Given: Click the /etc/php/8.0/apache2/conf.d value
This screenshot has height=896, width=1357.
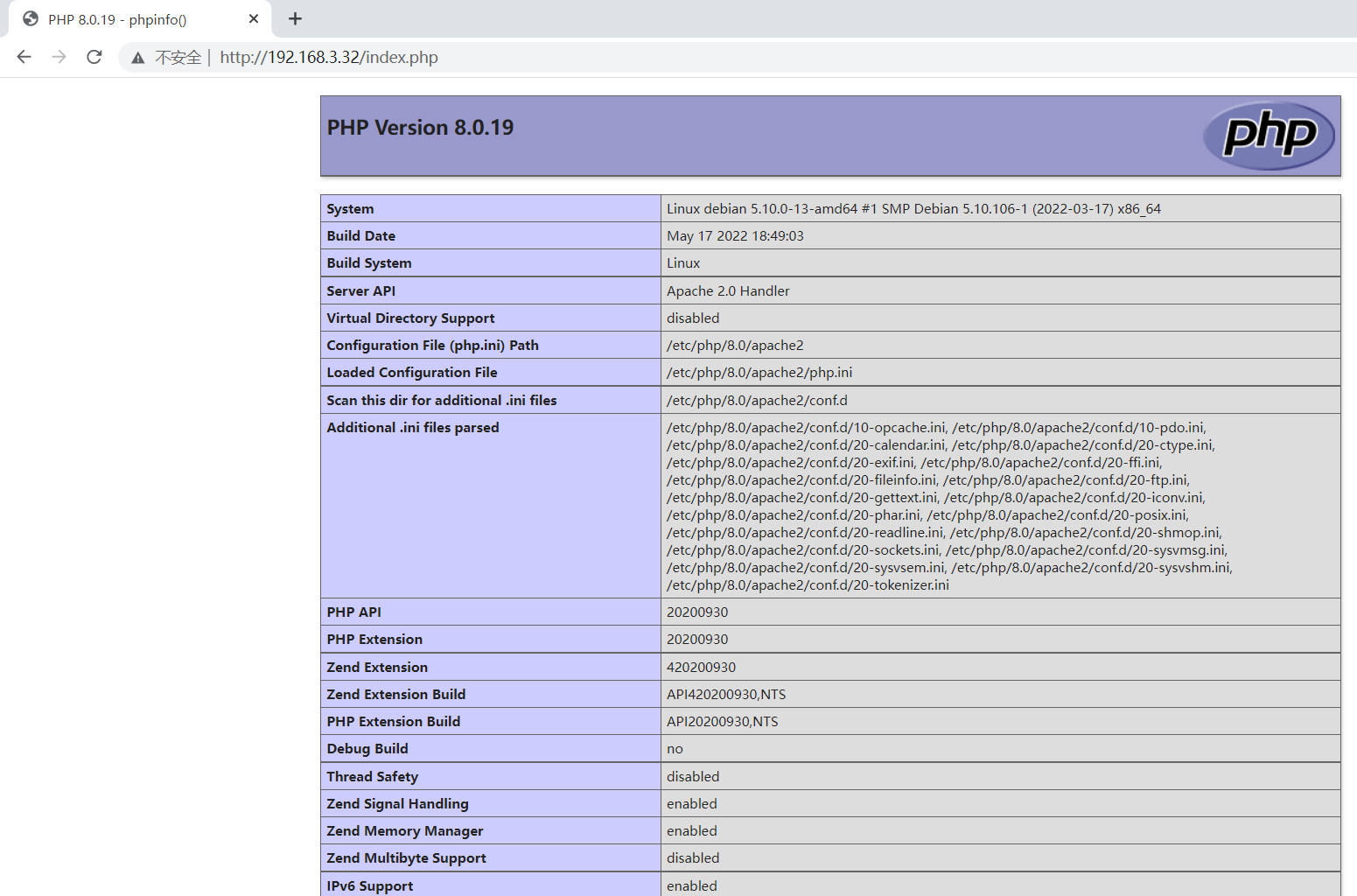Looking at the screenshot, I should click(757, 401).
